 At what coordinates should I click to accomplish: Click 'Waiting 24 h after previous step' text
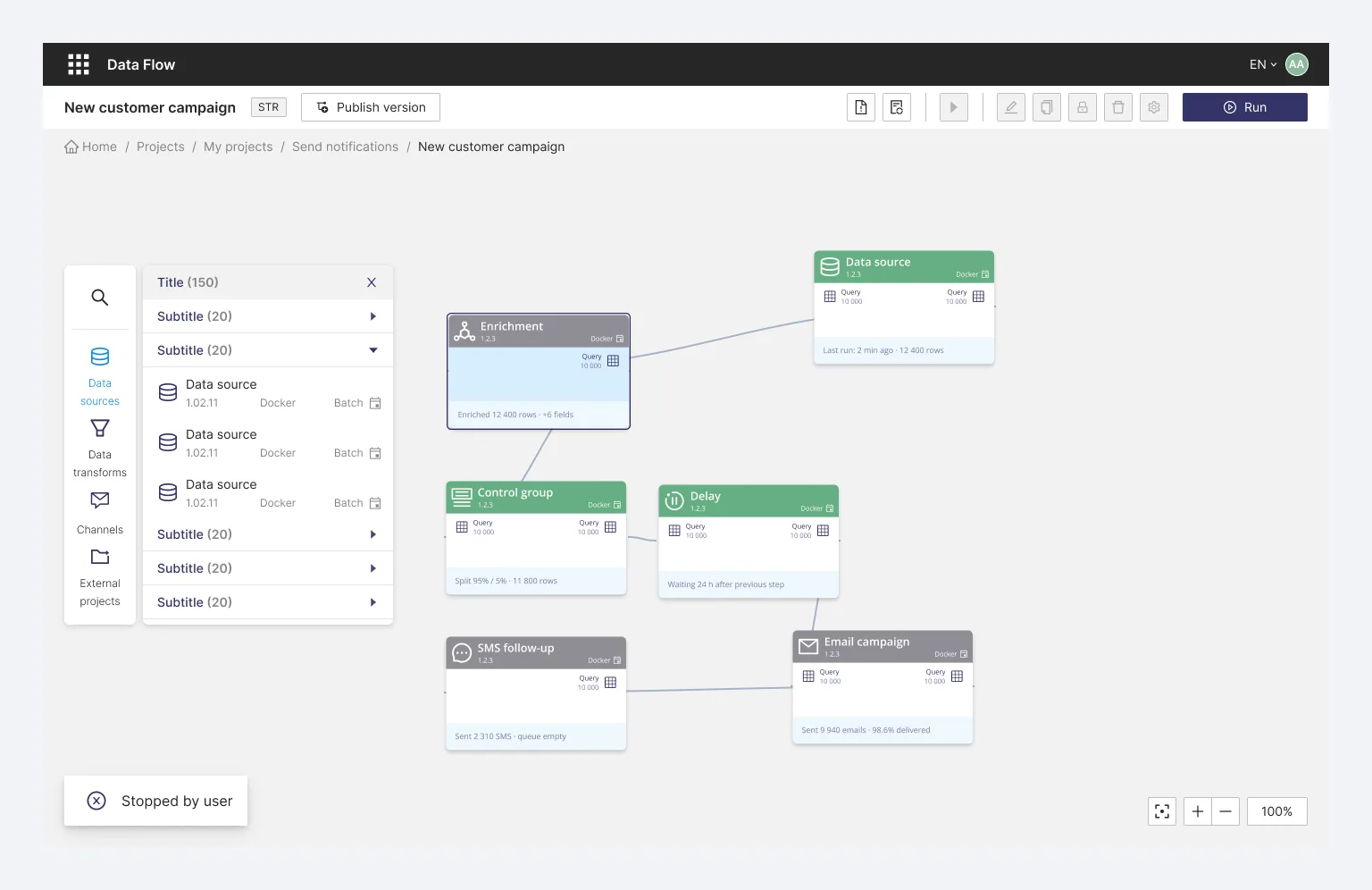(x=726, y=584)
